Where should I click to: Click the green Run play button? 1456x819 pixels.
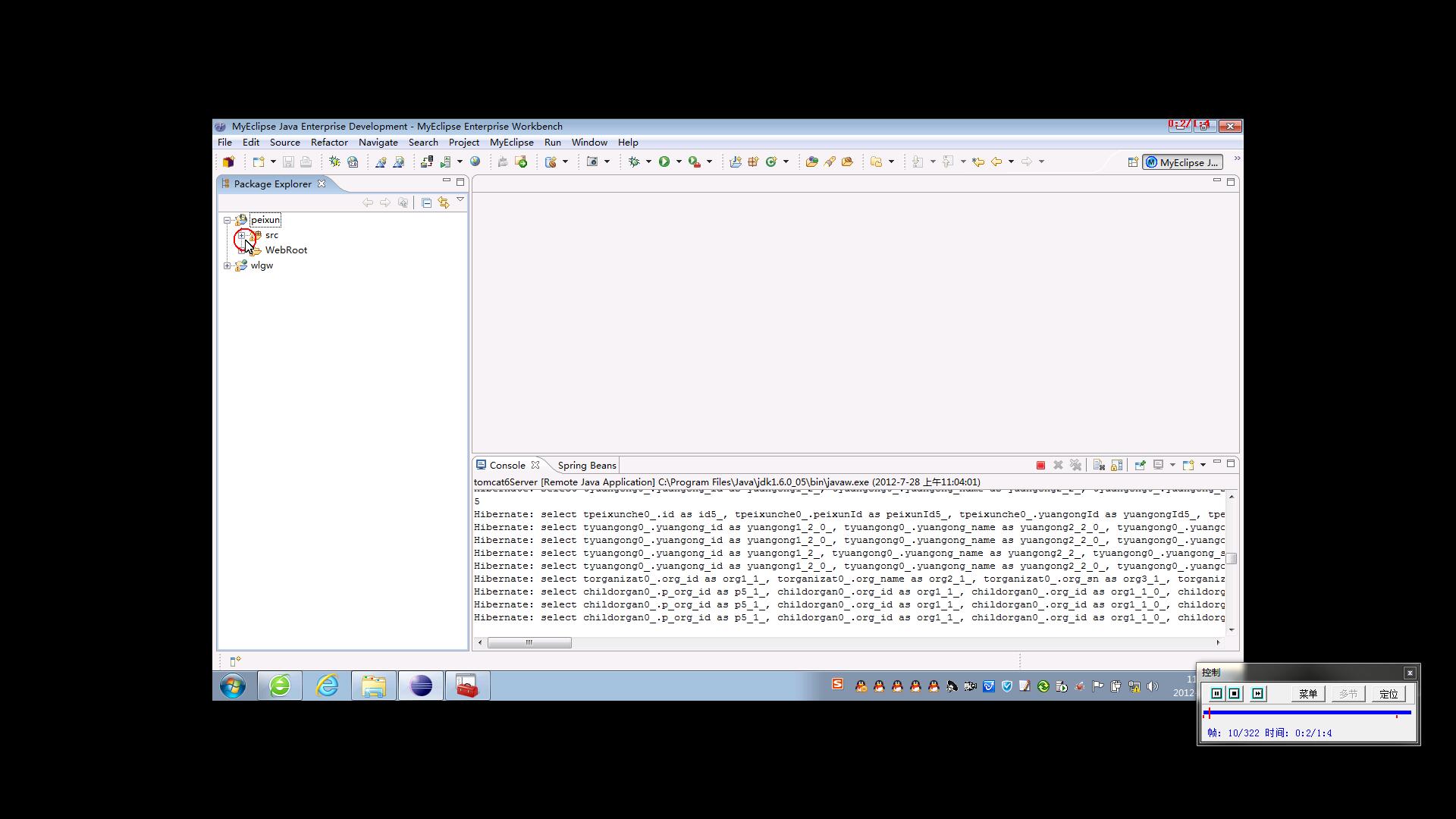pyautogui.click(x=664, y=162)
